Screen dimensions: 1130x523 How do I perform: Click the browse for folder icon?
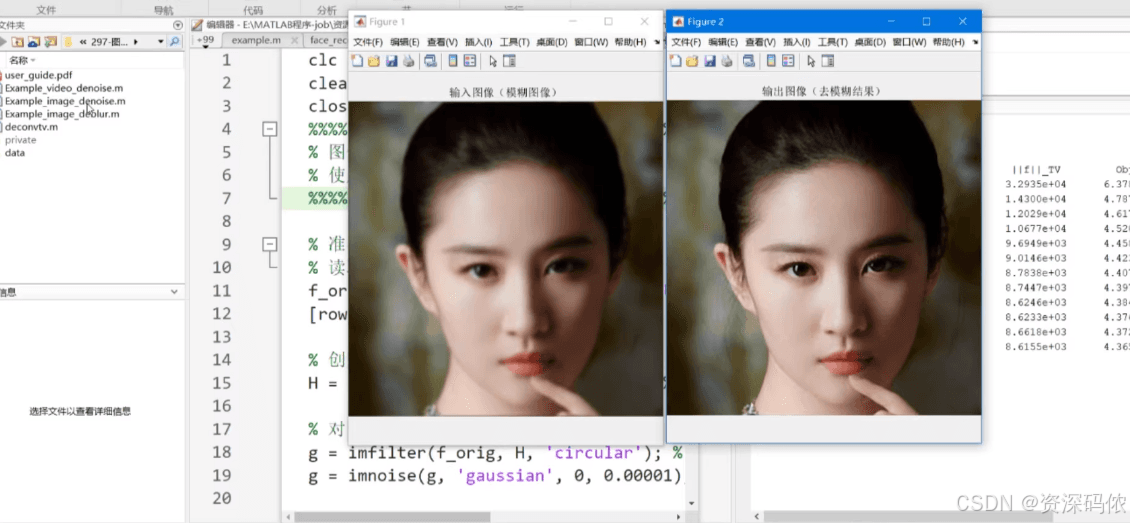tap(50, 42)
